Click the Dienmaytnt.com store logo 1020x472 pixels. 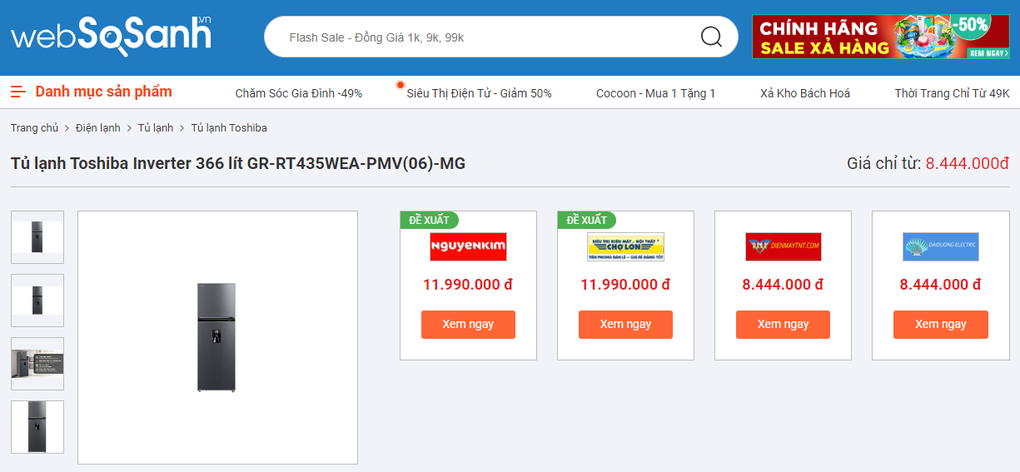783,247
